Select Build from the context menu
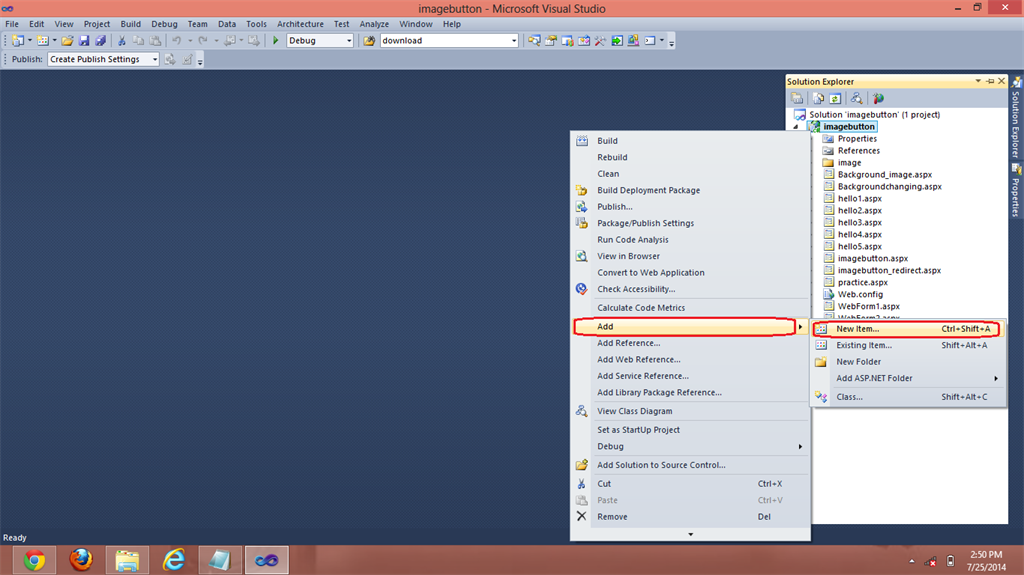Viewport: 1024px width, 575px height. (x=690, y=141)
